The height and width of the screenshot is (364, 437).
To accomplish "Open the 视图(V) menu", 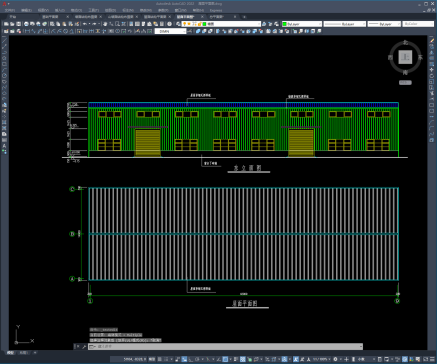I will point(43,10).
